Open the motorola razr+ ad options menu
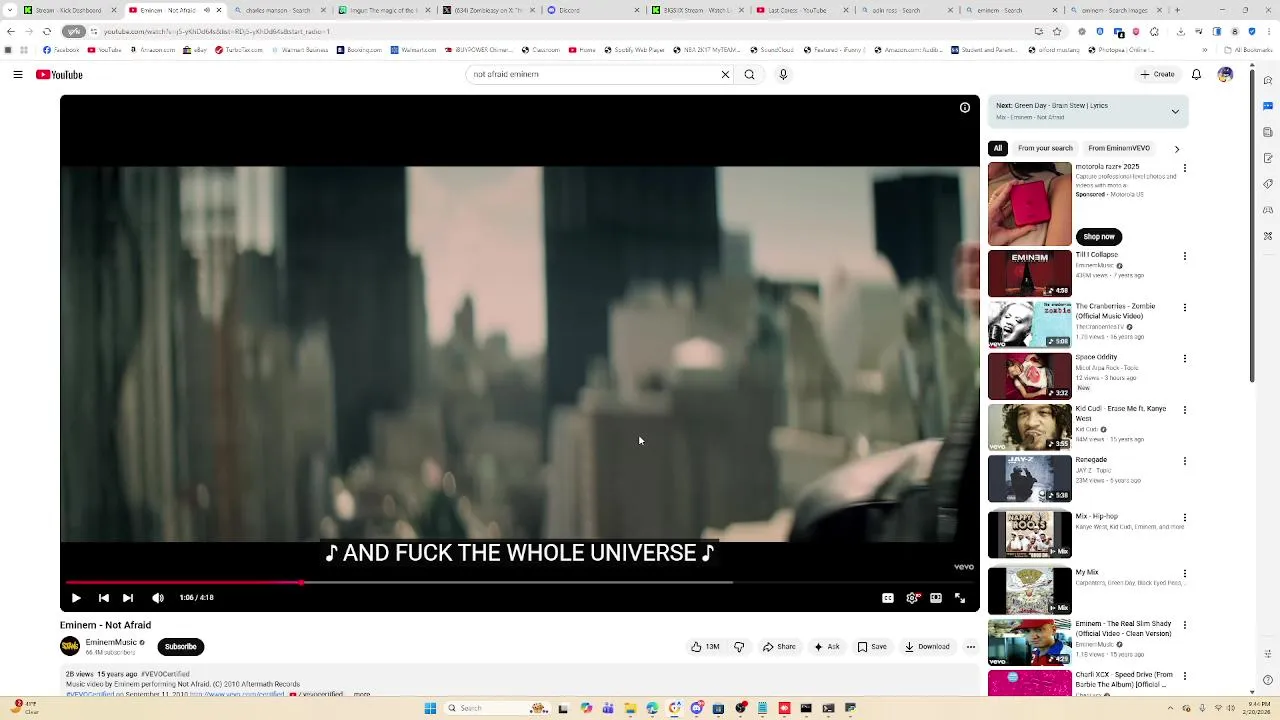 1185,168
